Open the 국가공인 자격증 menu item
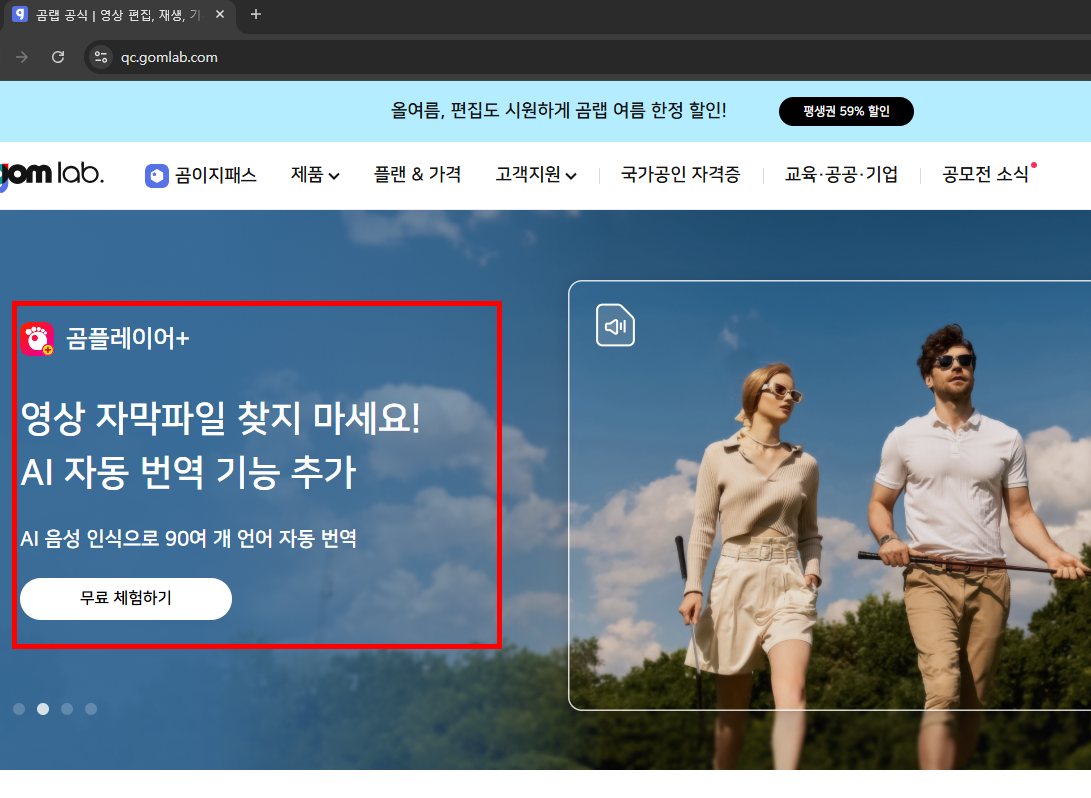Viewport: 1091px width, 798px height. click(679, 174)
